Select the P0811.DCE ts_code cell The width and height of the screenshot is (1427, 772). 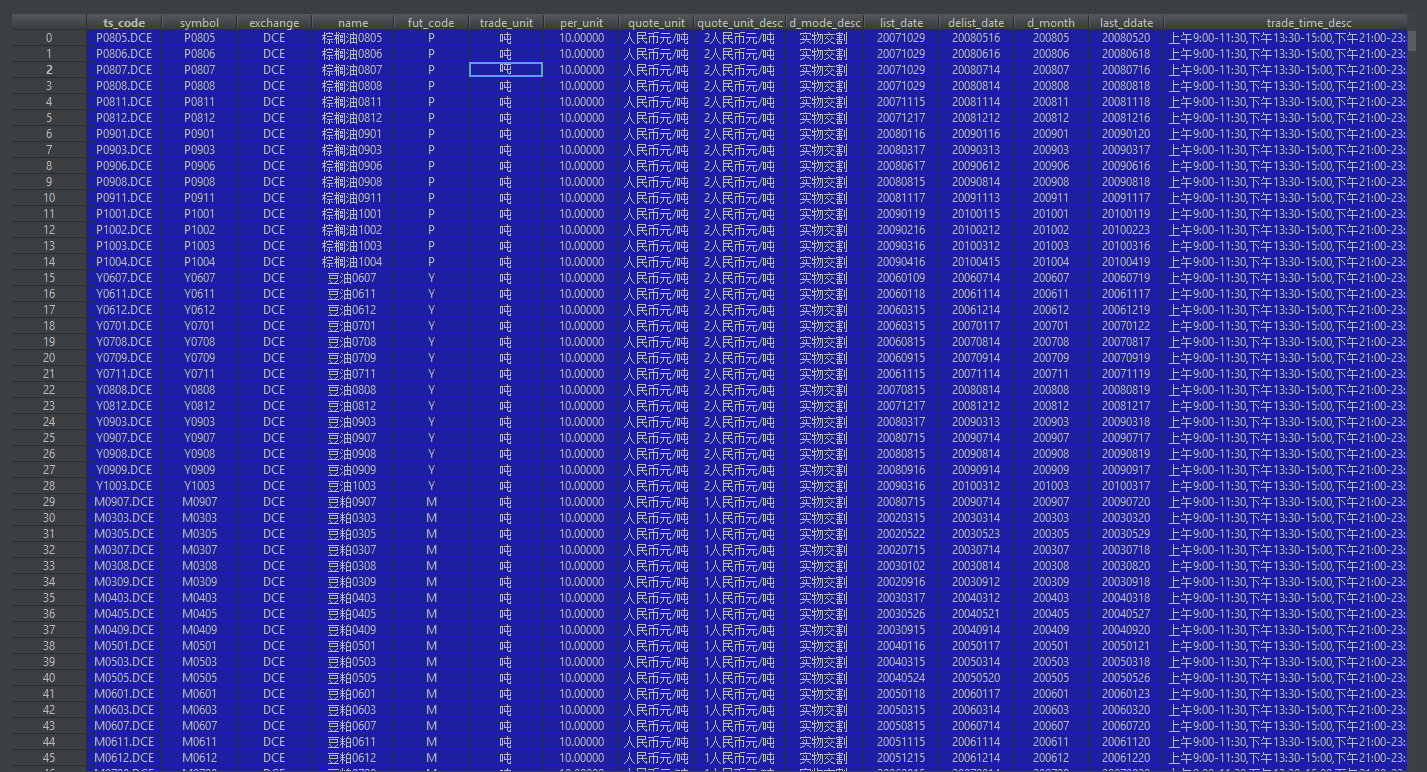(124, 102)
